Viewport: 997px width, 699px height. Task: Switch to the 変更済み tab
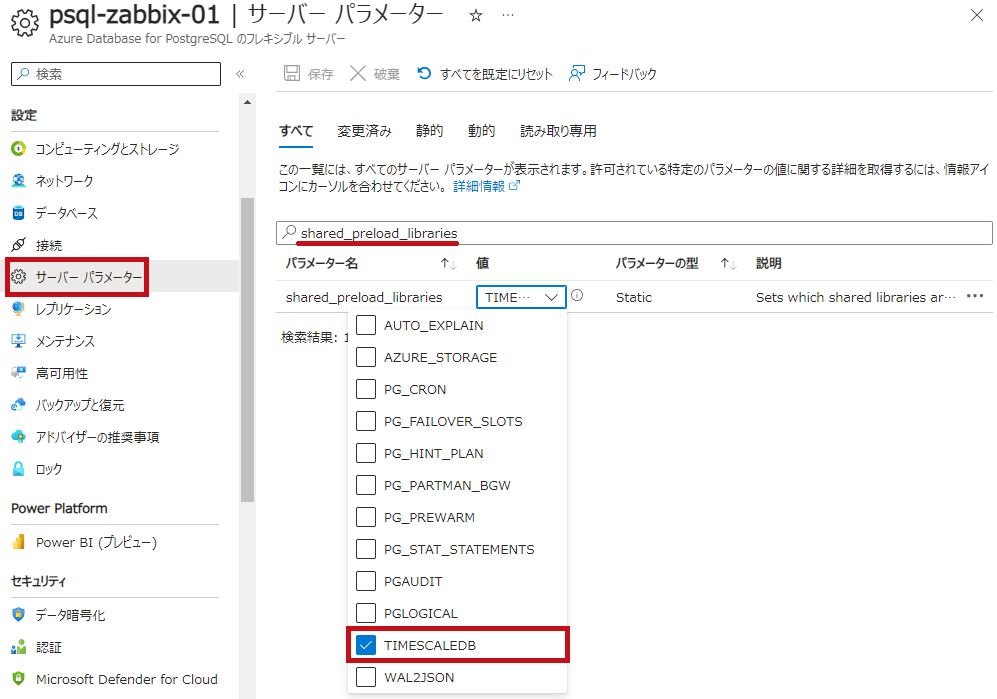(364, 131)
